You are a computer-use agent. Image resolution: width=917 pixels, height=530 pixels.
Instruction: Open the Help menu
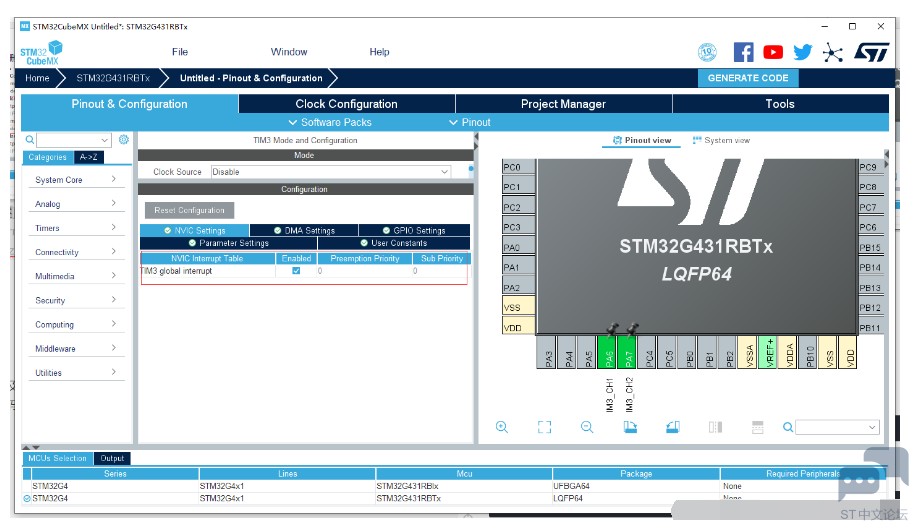379,52
